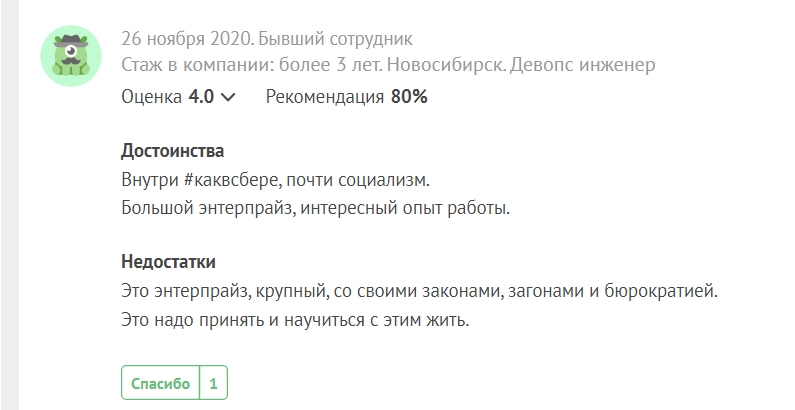Expand the rating chevron next to 4.0
The image size is (795, 410).
point(228,98)
